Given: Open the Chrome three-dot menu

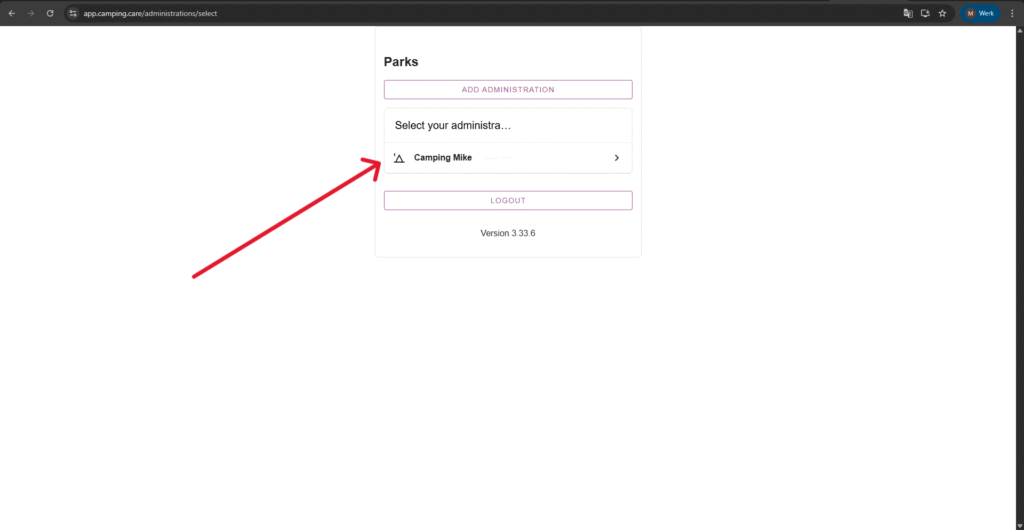Looking at the screenshot, I should pos(1012,13).
